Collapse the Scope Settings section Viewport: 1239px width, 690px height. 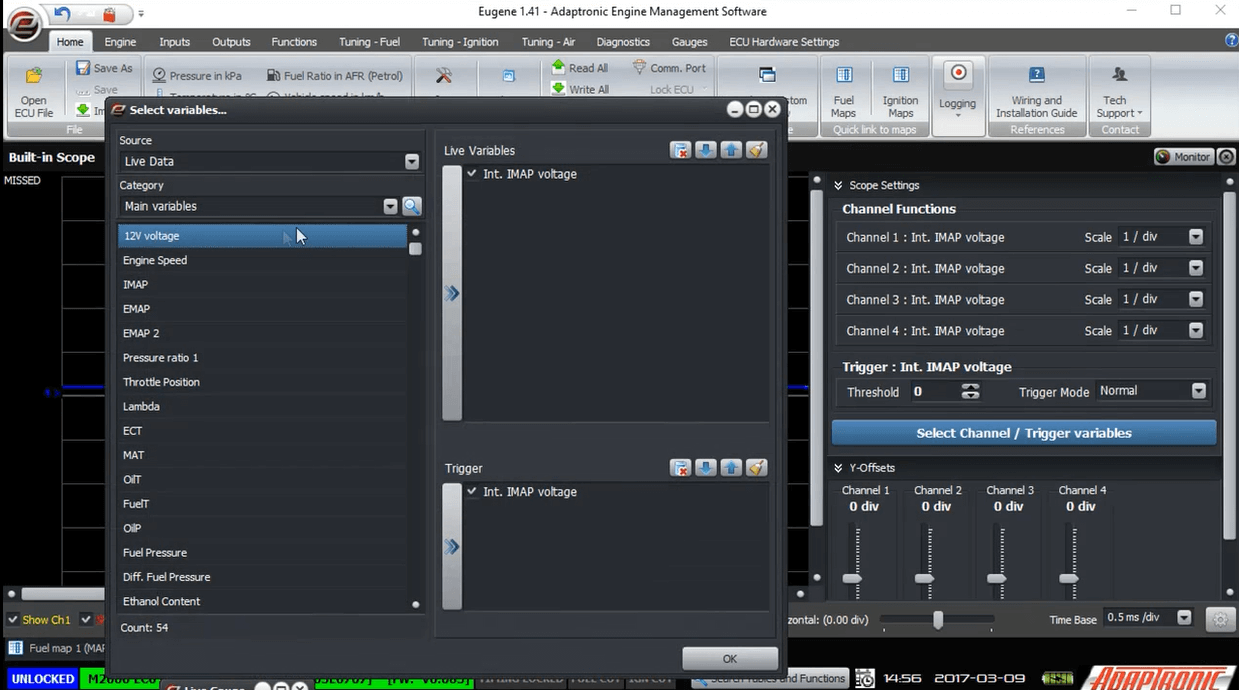(x=838, y=185)
